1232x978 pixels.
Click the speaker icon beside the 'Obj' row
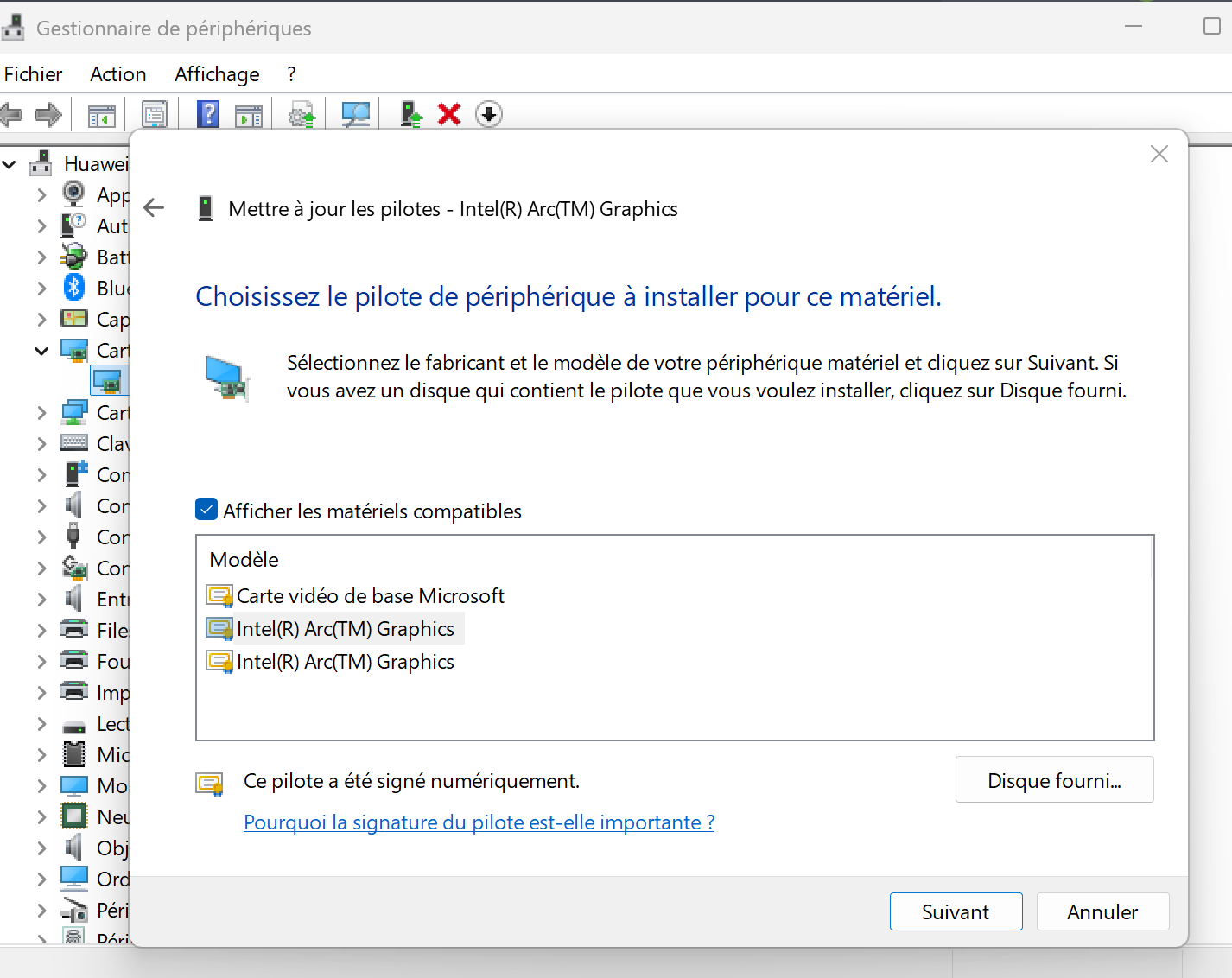tap(74, 848)
